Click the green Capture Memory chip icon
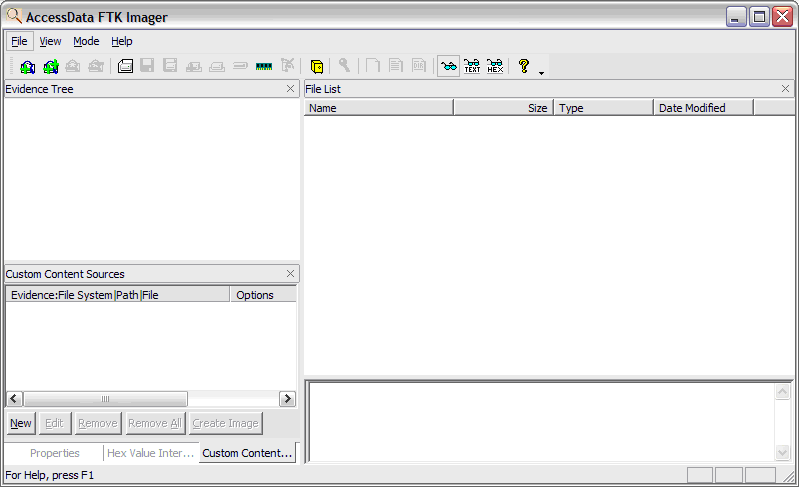The width and height of the screenshot is (799, 487). [264, 66]
